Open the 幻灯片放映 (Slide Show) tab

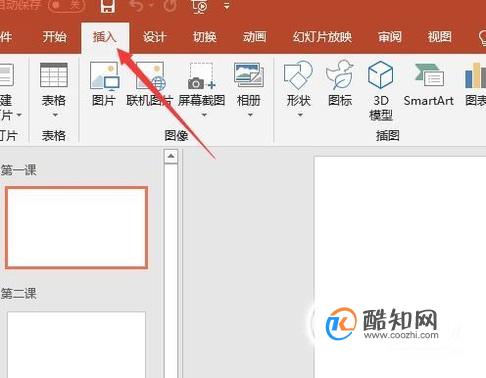click(x=322, y=37)
